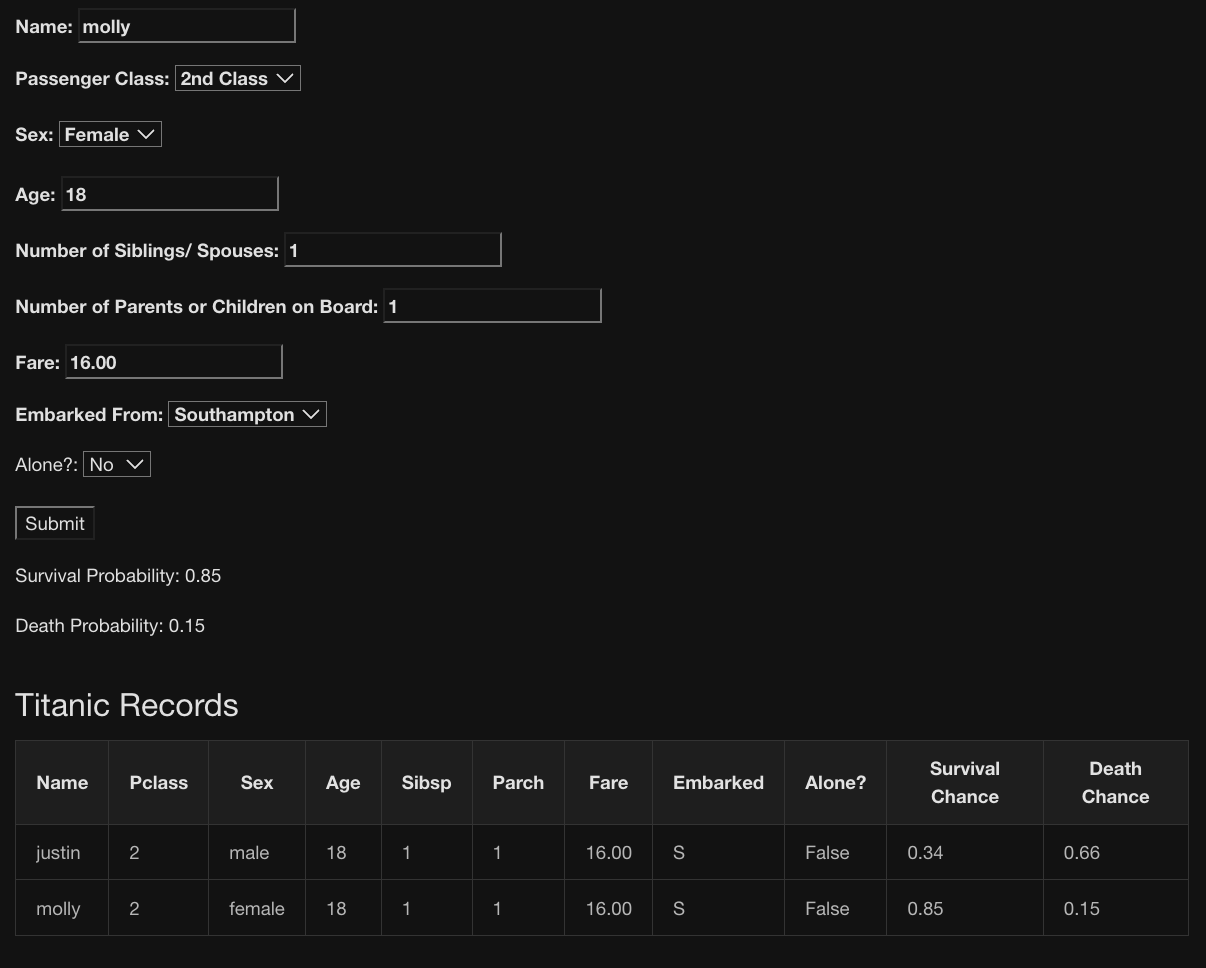Viewport: 1206px width, 968px height.
Task: Focus the Age input field
Action: pyautogui.click(x=170, y=194)
